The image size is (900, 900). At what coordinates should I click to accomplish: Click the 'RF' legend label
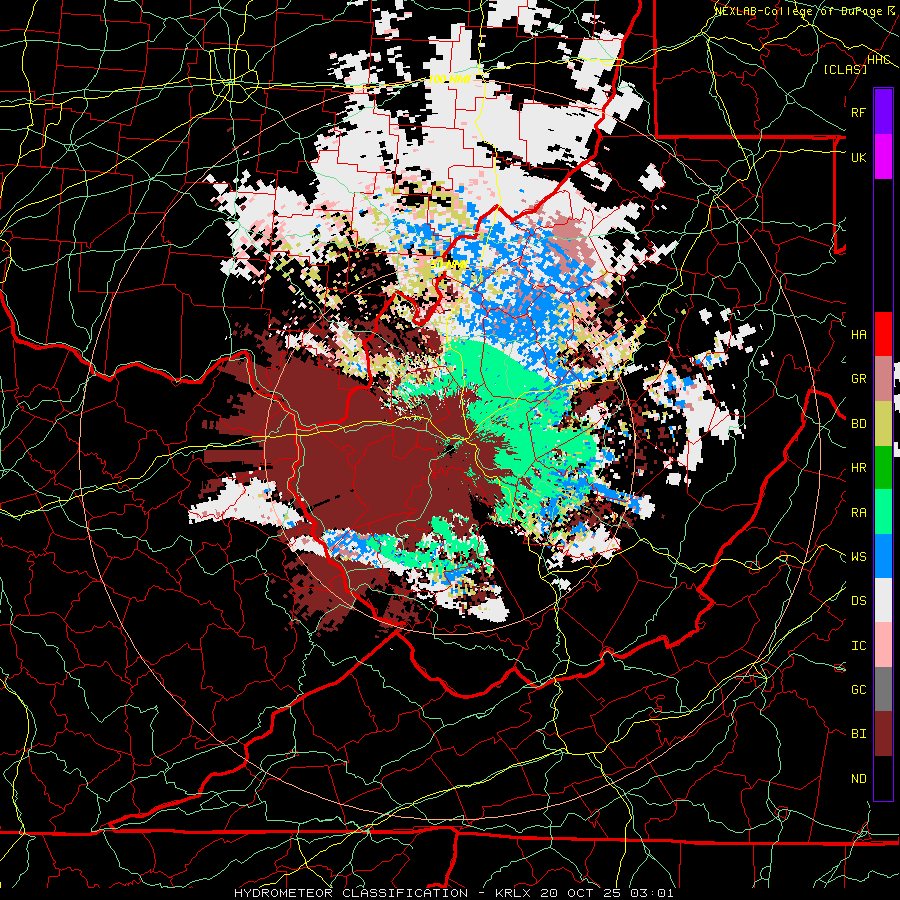(859, 112)
